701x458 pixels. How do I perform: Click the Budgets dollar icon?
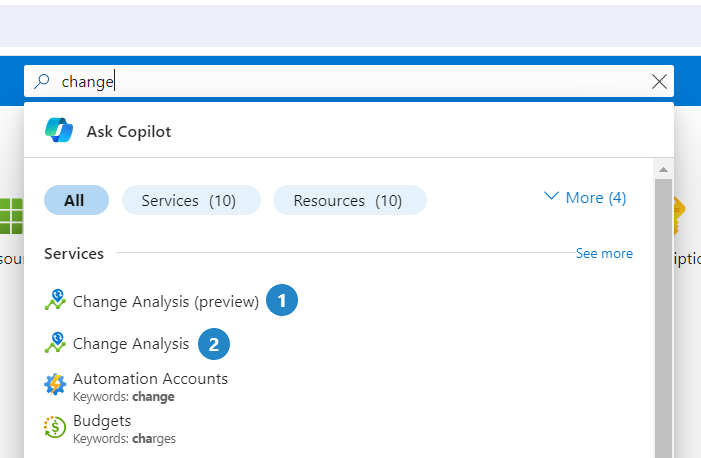coord(55,427)
